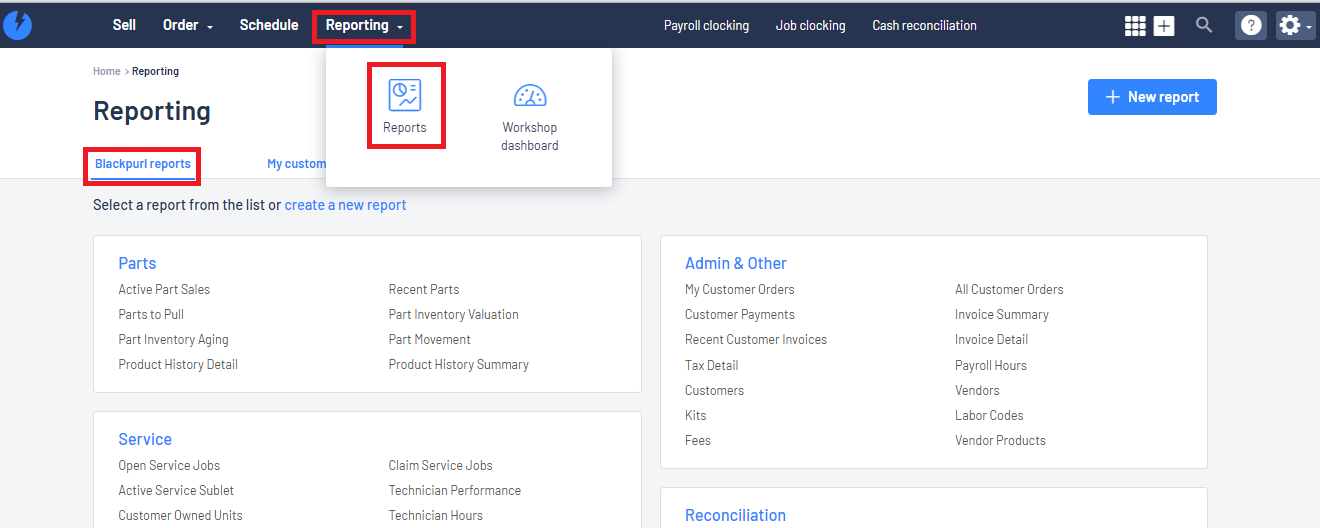The height and width of the screenshot is (528, 1320).
Task: Open the search magnifier icon
Action: click(x=1204, y=25)
